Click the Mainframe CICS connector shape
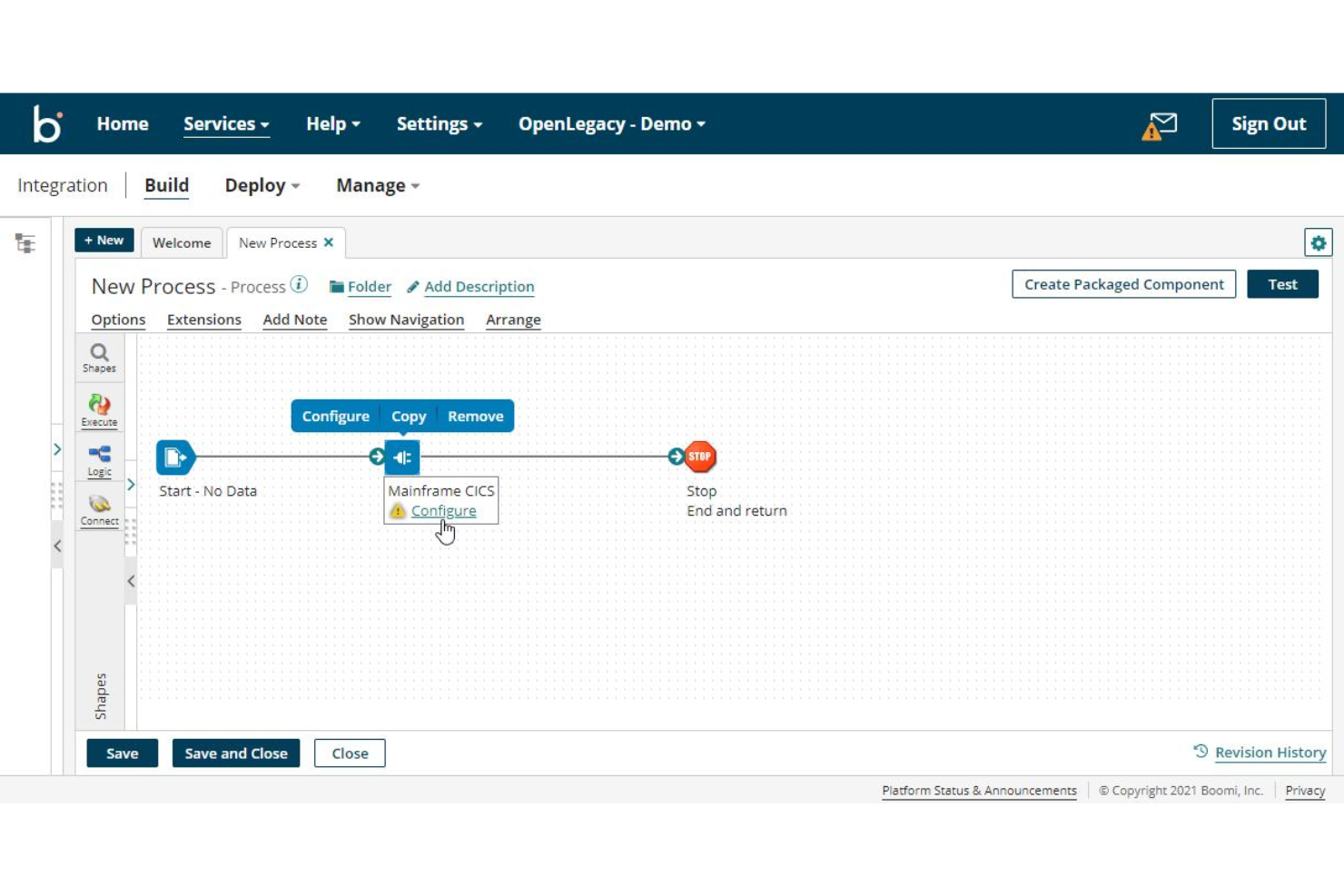The width and height of the screenshot is (1344, 896). point(402,458)
